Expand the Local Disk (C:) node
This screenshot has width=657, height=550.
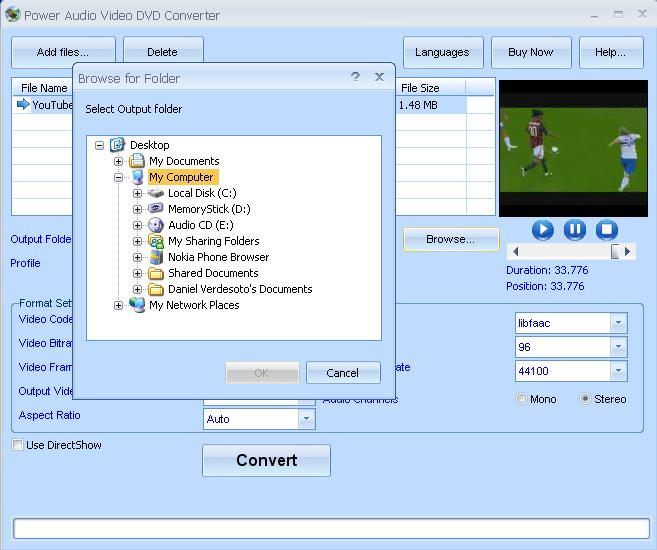point(137,194)
